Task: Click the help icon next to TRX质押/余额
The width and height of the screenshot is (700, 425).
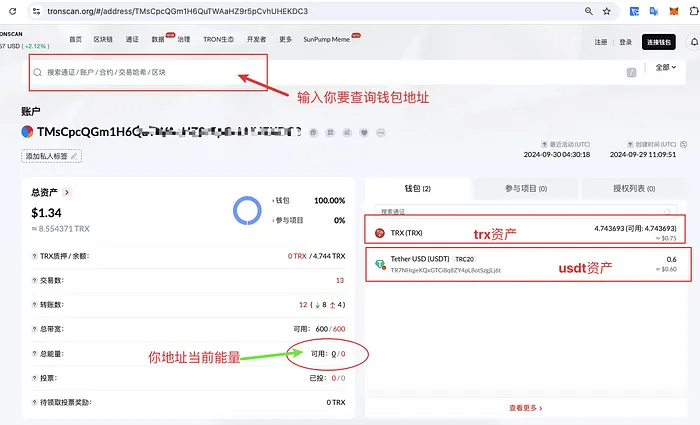Action: (34, 256)
